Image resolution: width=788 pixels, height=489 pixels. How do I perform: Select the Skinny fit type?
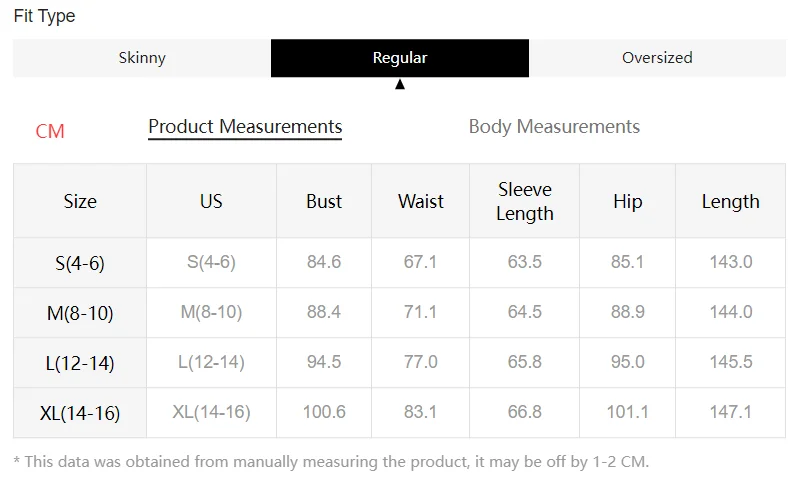[142, 58]
